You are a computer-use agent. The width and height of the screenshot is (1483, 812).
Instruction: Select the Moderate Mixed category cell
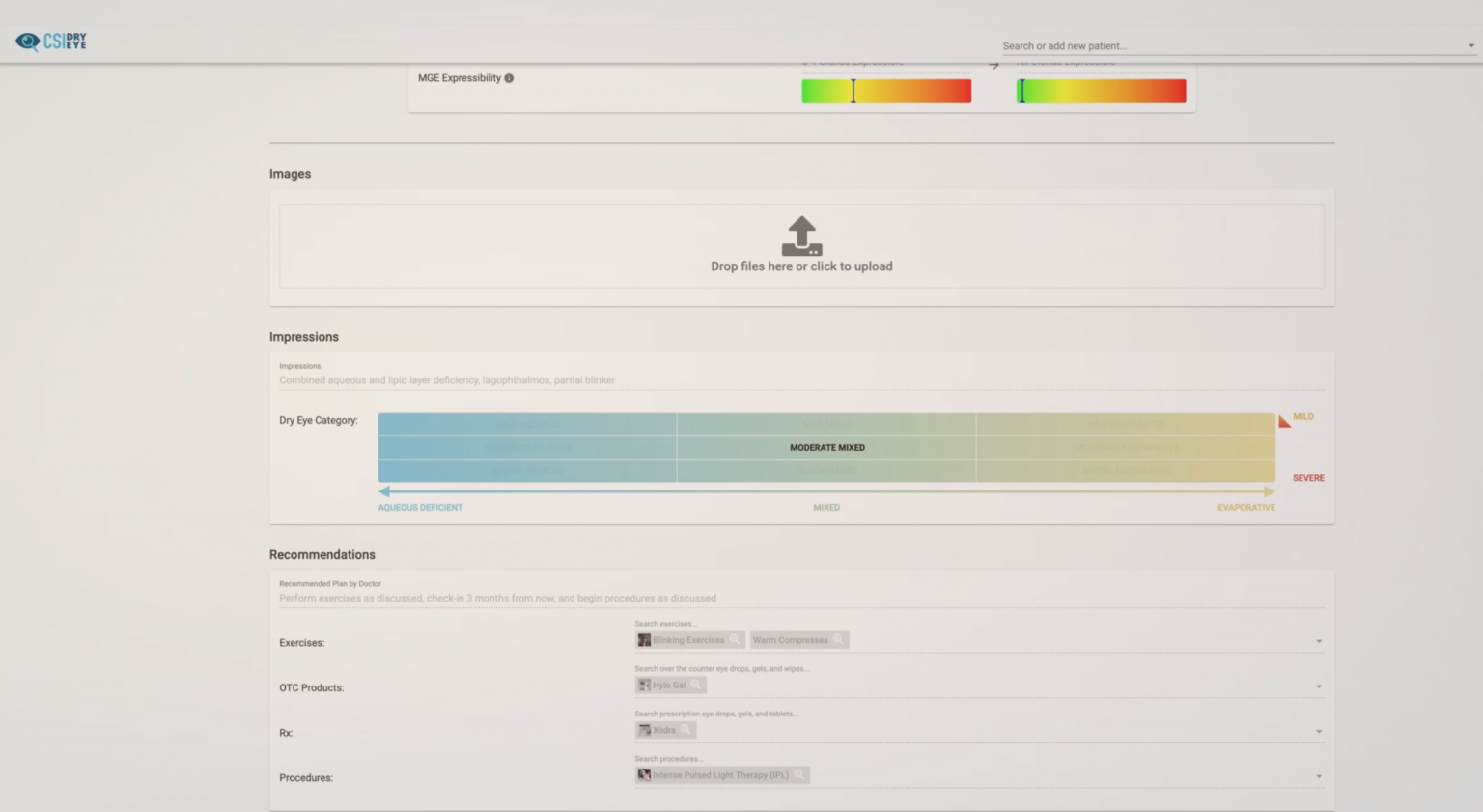pyautogui.click(x=826, y=447)
